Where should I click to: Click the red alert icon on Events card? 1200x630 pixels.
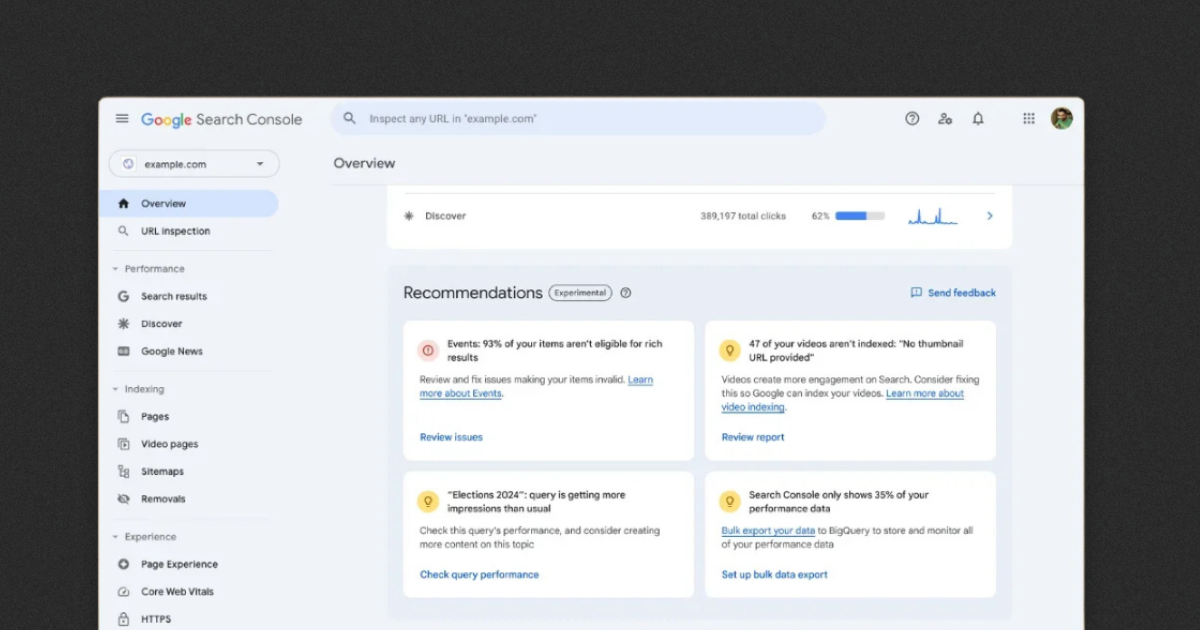coord(428,350)
